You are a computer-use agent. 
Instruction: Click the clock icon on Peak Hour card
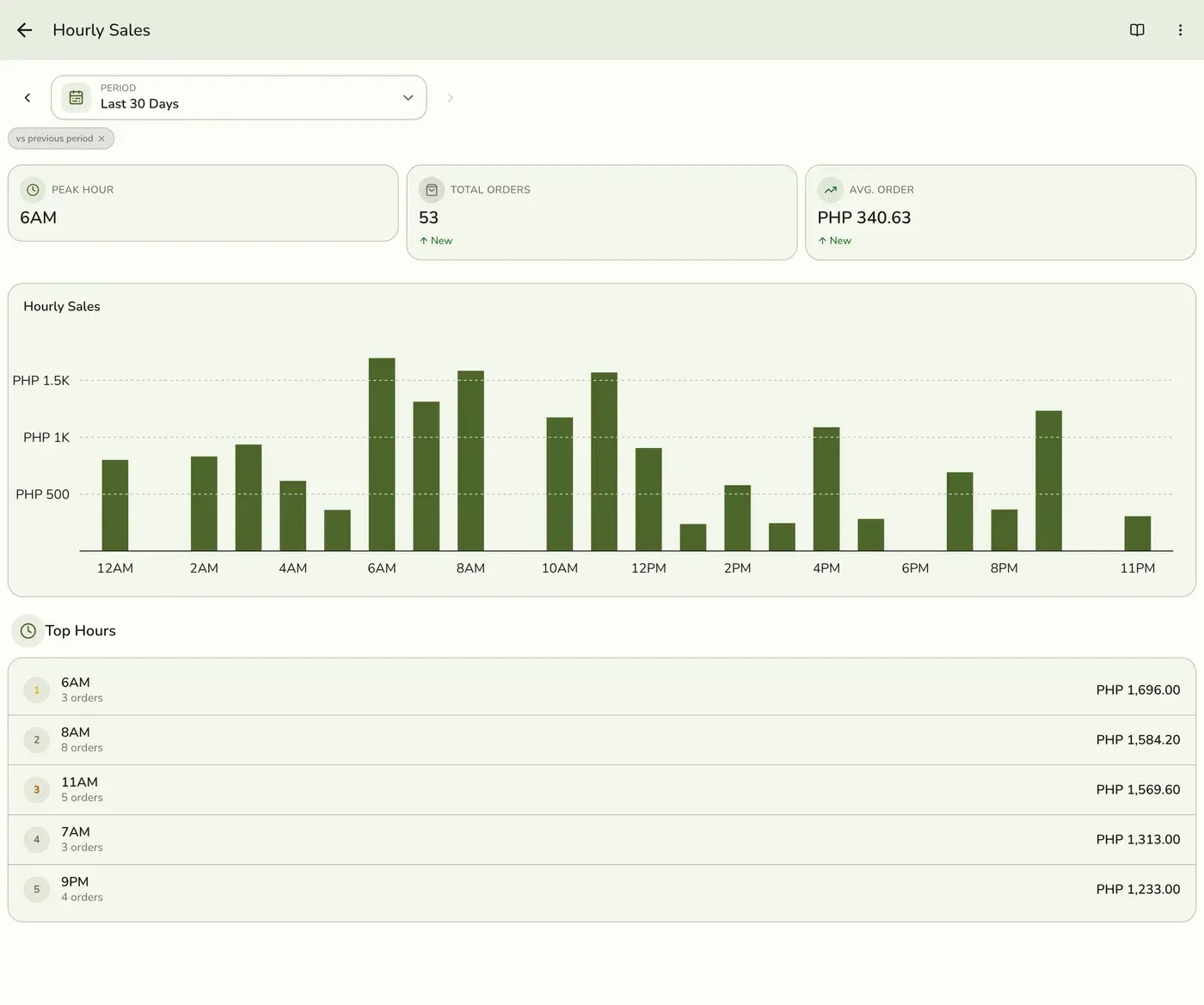(33, 190)
